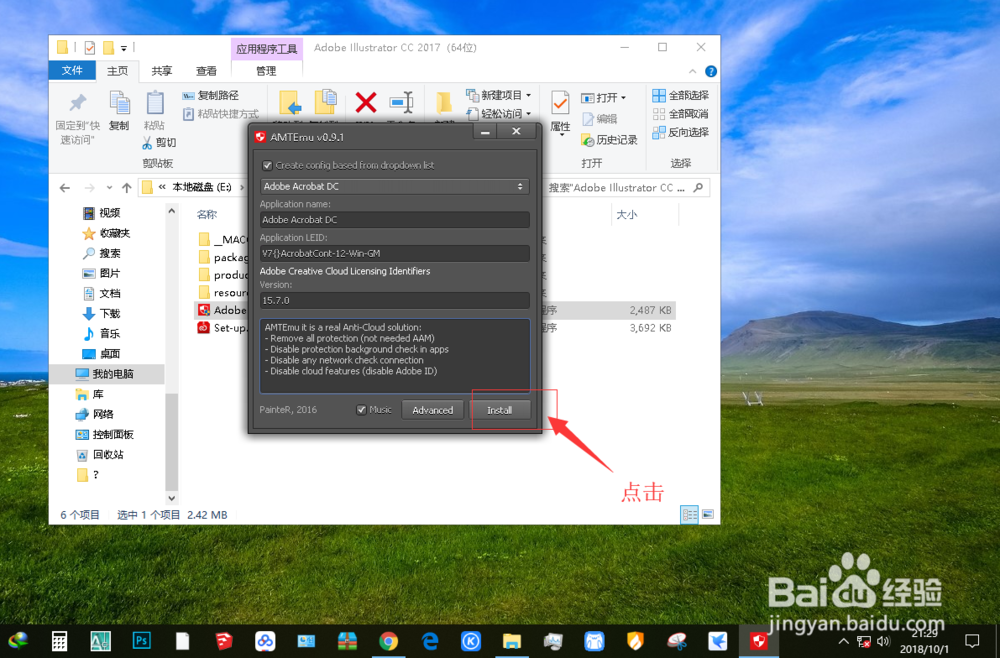The height and width of the screenshot is (658, 1000).
Task: Click the Install button in AMTEmu
Action: tap(499, 410)
